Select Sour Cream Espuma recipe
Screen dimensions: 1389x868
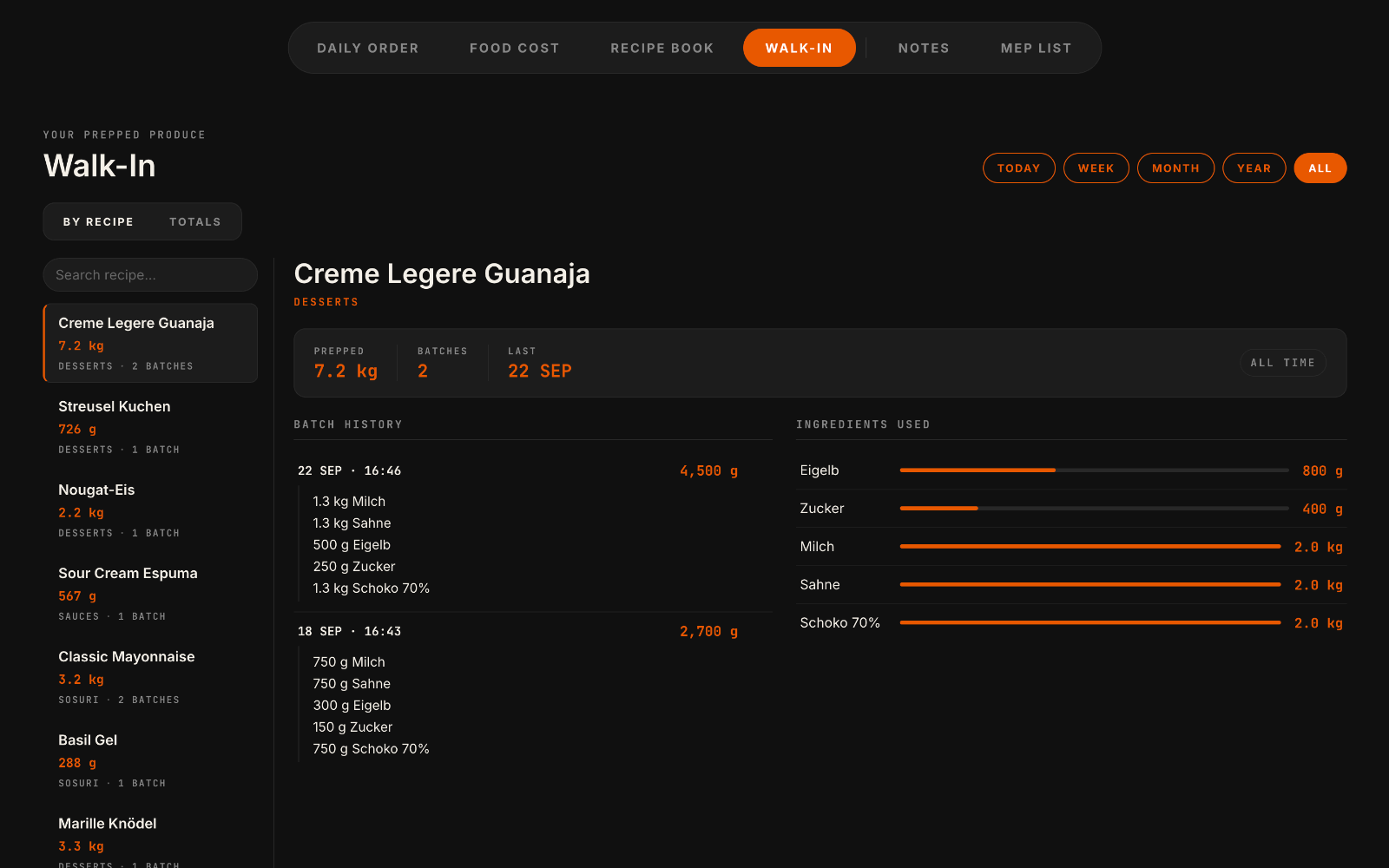150,593
